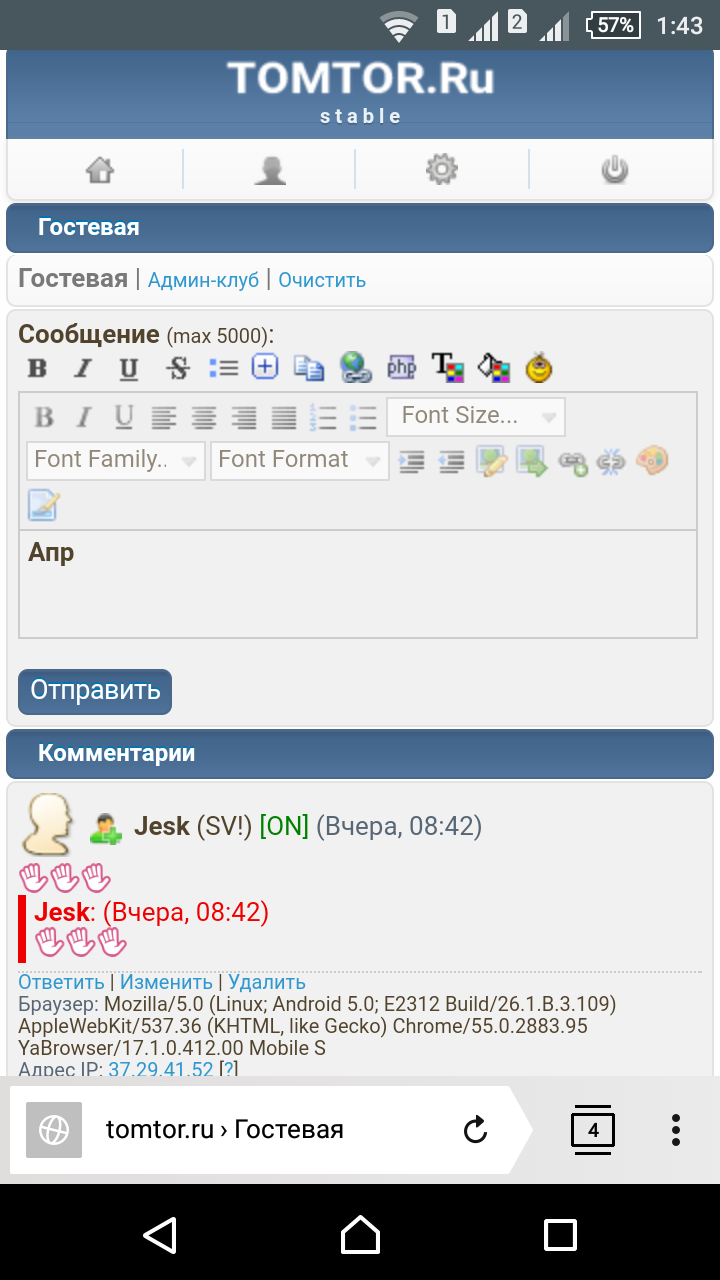Reload the page via browser refresh icon
The image size is (720, 1280).
(476, 1130)
